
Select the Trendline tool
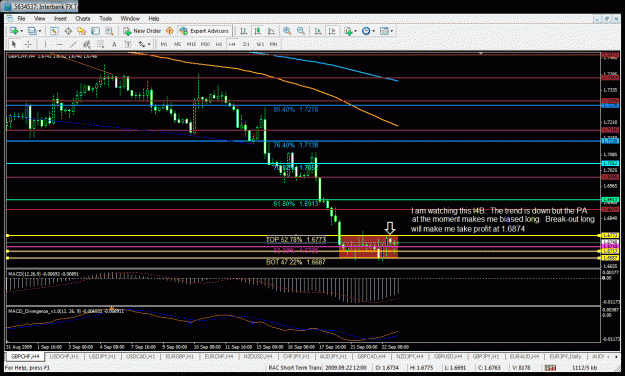(x=73, y=44)
